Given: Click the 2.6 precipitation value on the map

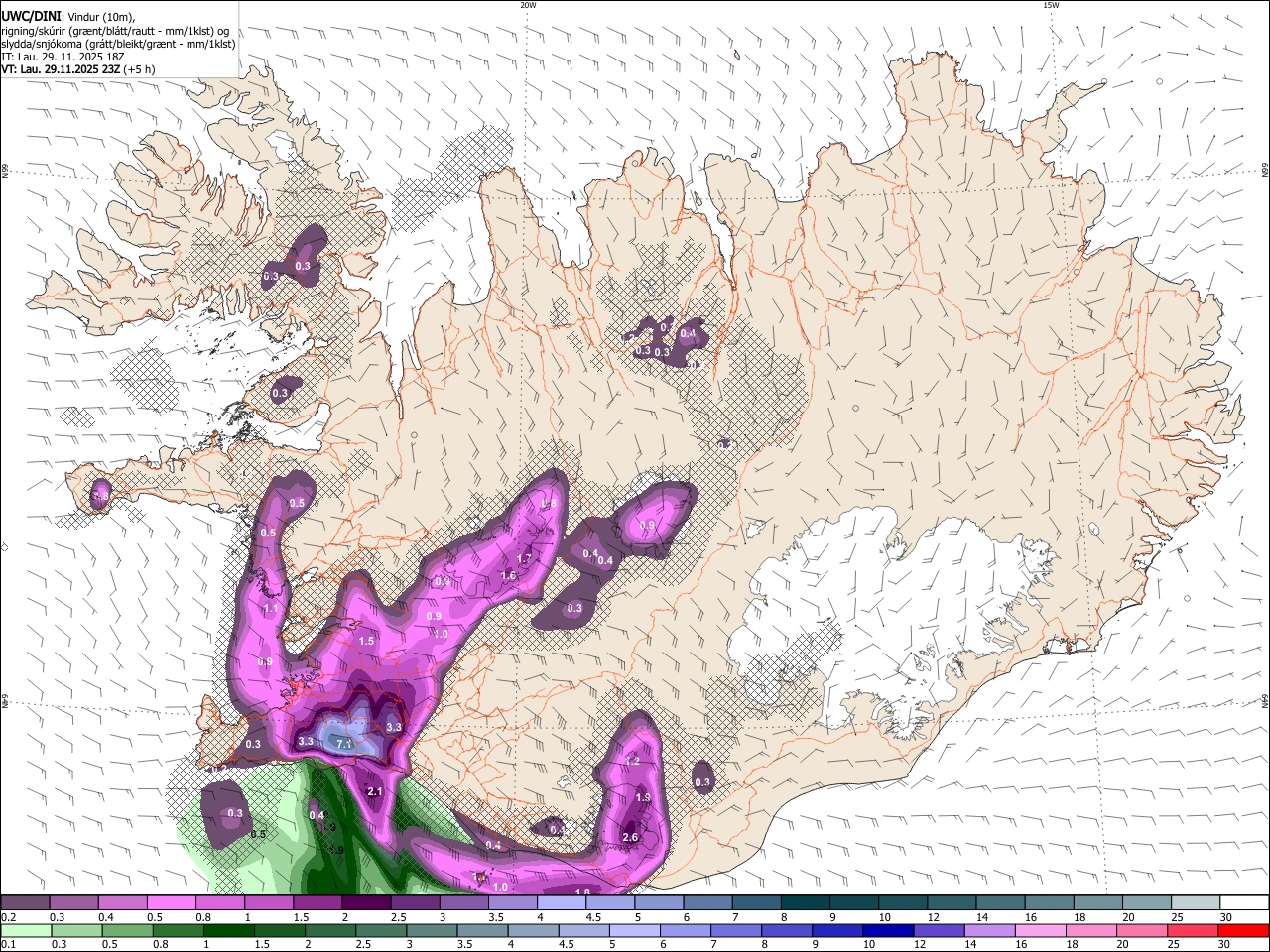Looking at the screenshot, I should (x=630, y=837).
